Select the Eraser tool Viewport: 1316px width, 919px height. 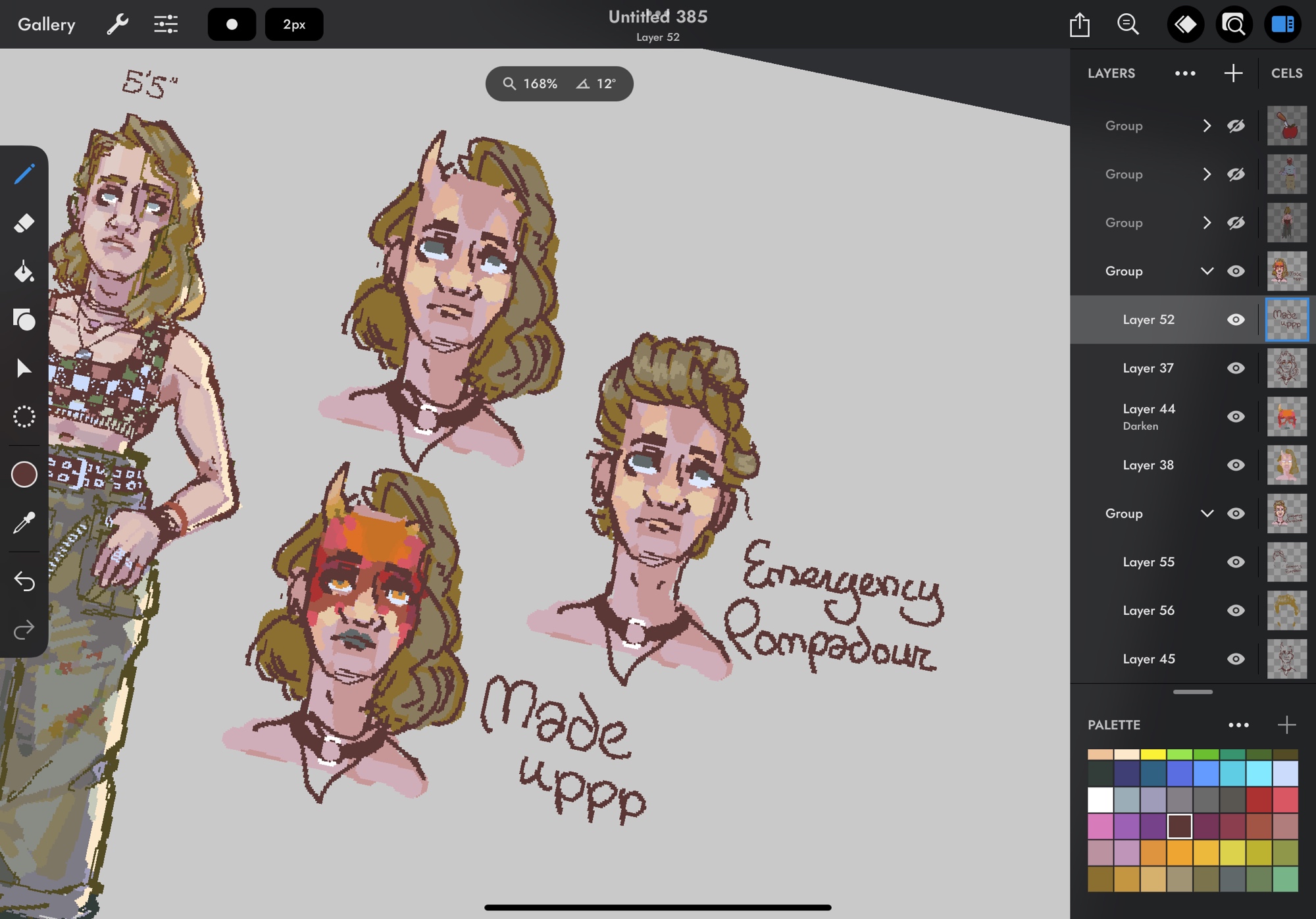pos(24,223)
